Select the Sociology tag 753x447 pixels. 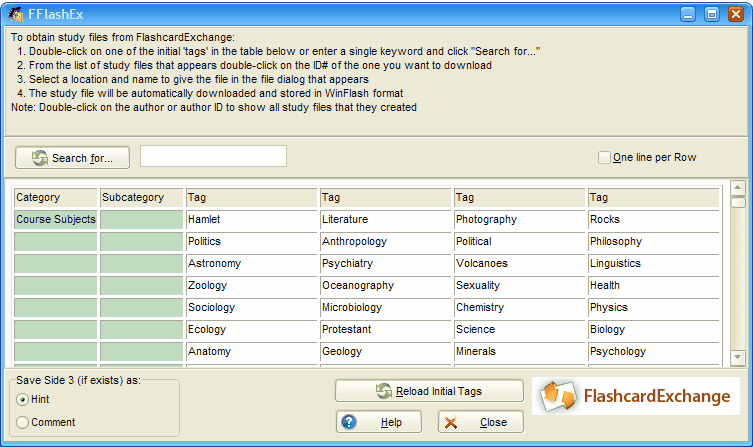point(252,308)
